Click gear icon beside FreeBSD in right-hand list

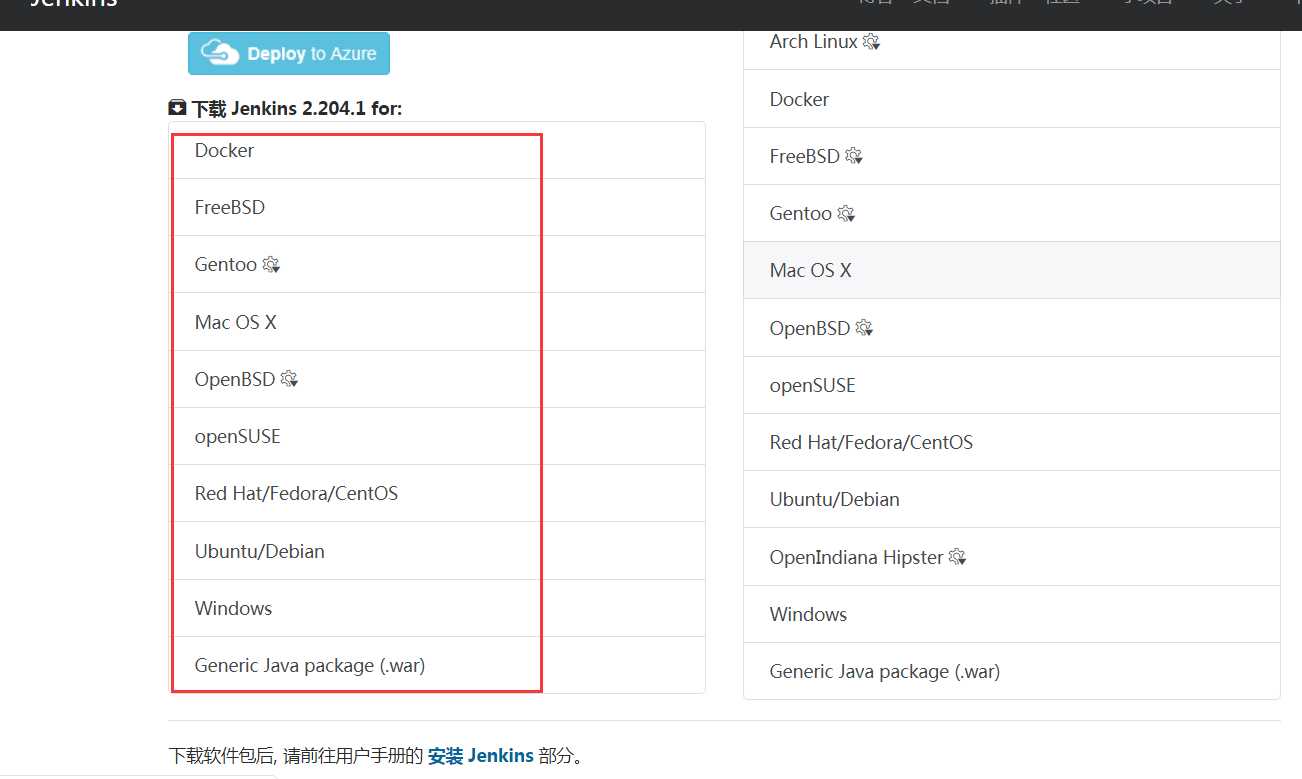point(854,156)
